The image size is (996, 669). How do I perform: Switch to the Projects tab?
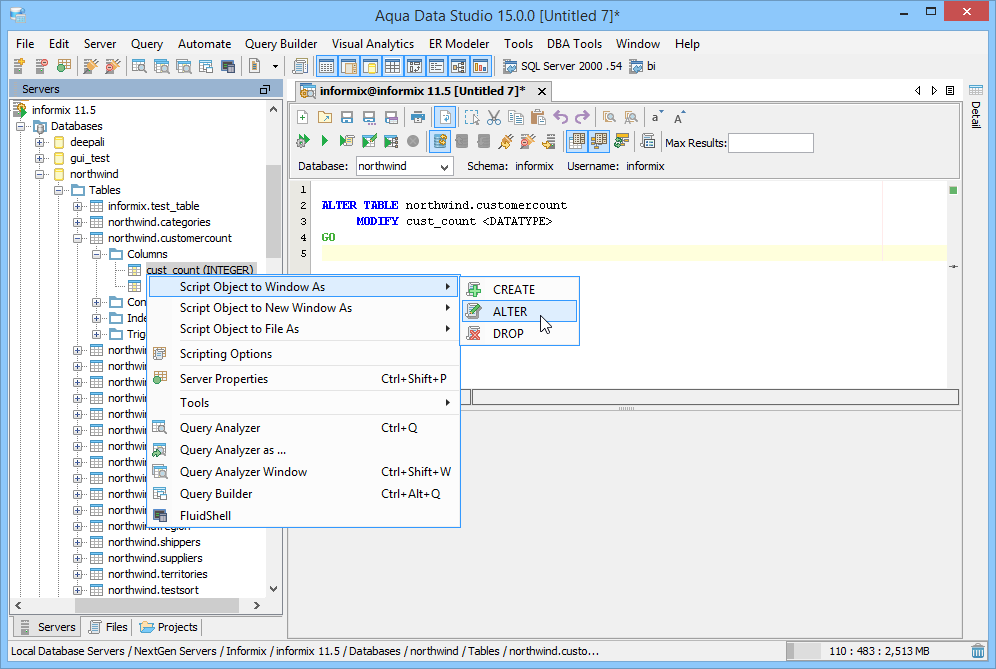point(169,627)
